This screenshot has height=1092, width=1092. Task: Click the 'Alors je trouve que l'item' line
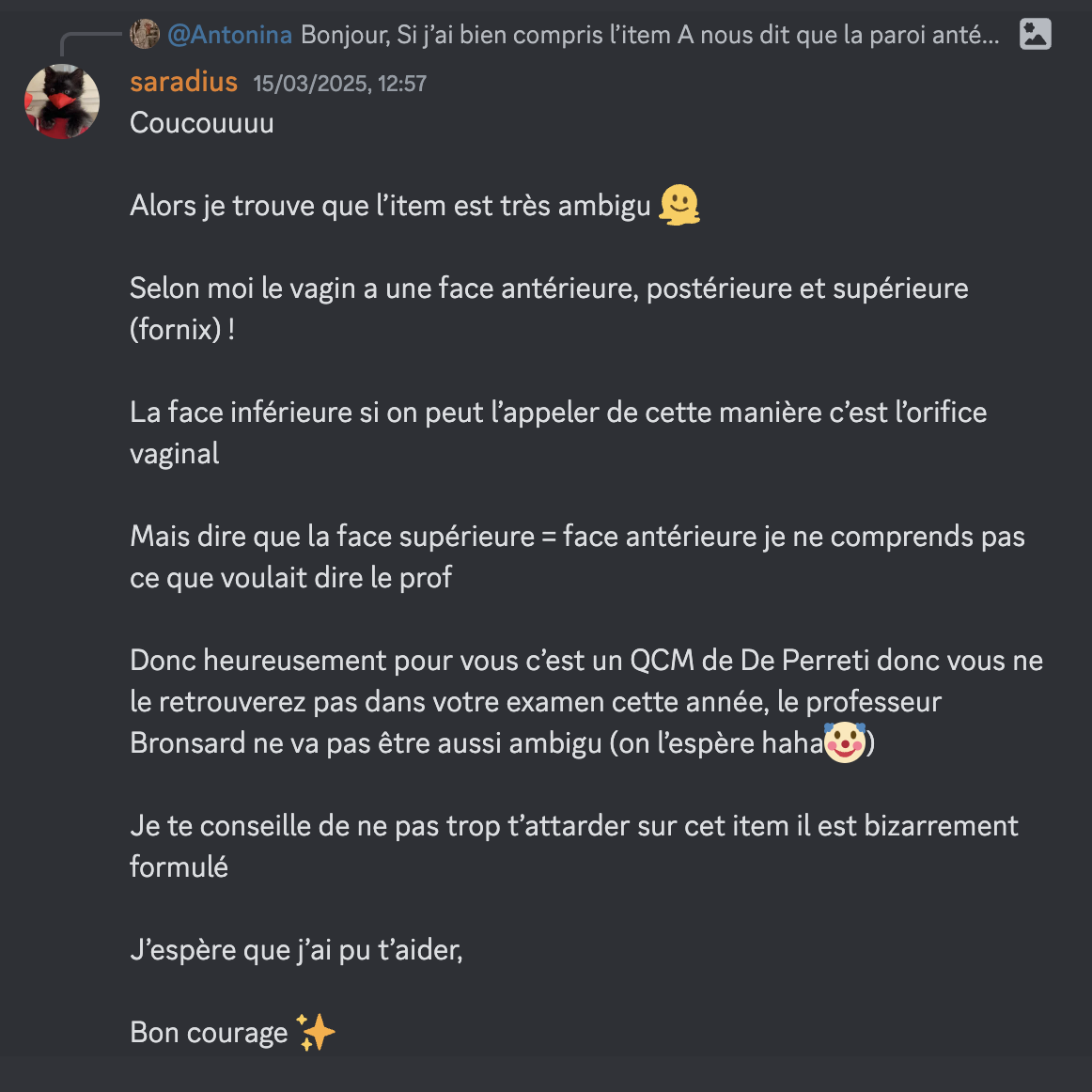pyautogui.click(x=390, y=206)
